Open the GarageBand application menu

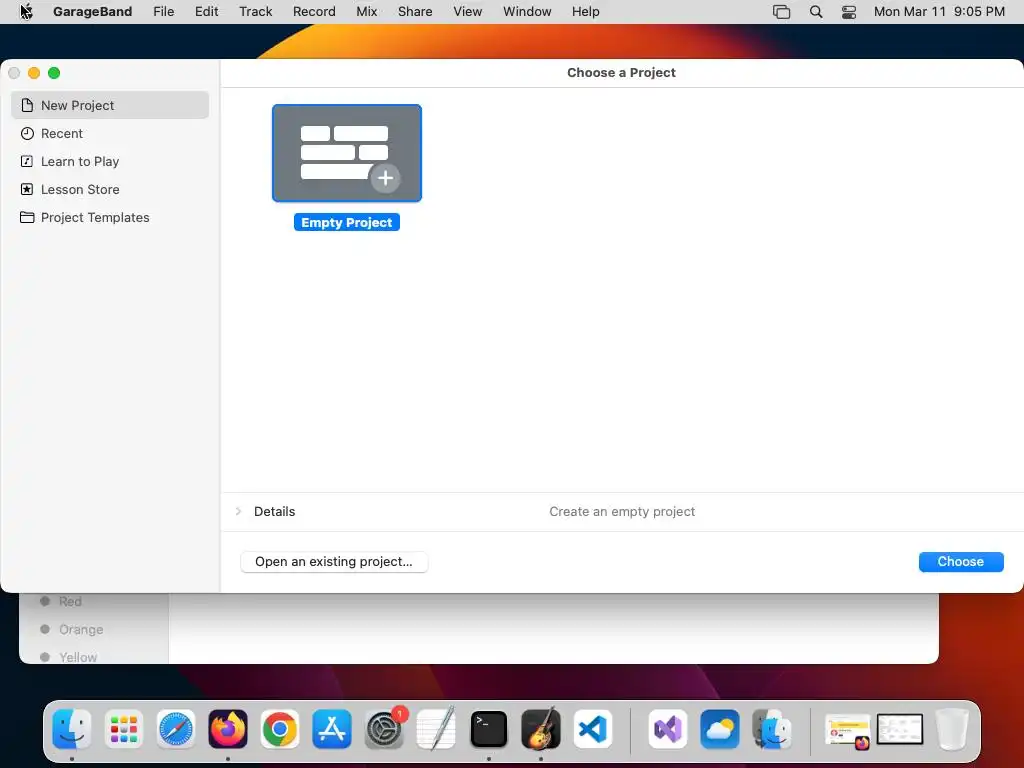point(93,11)
